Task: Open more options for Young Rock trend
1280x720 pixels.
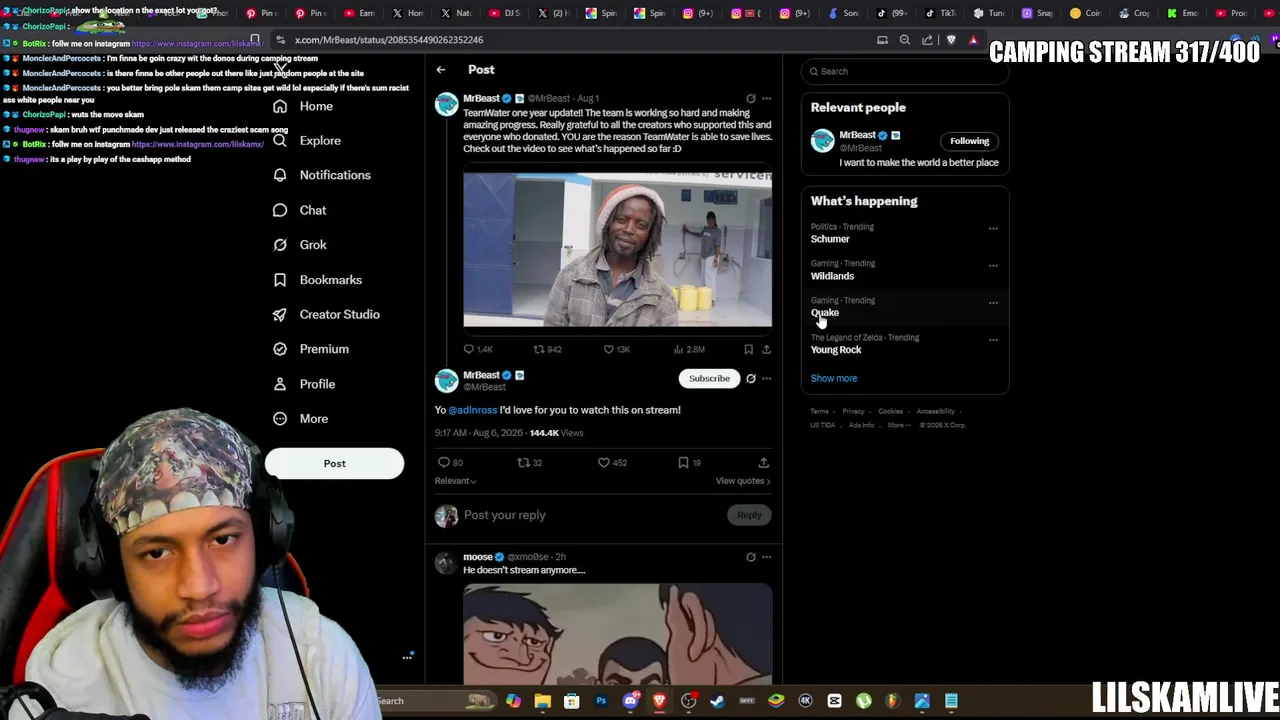Action: point(993,340)
